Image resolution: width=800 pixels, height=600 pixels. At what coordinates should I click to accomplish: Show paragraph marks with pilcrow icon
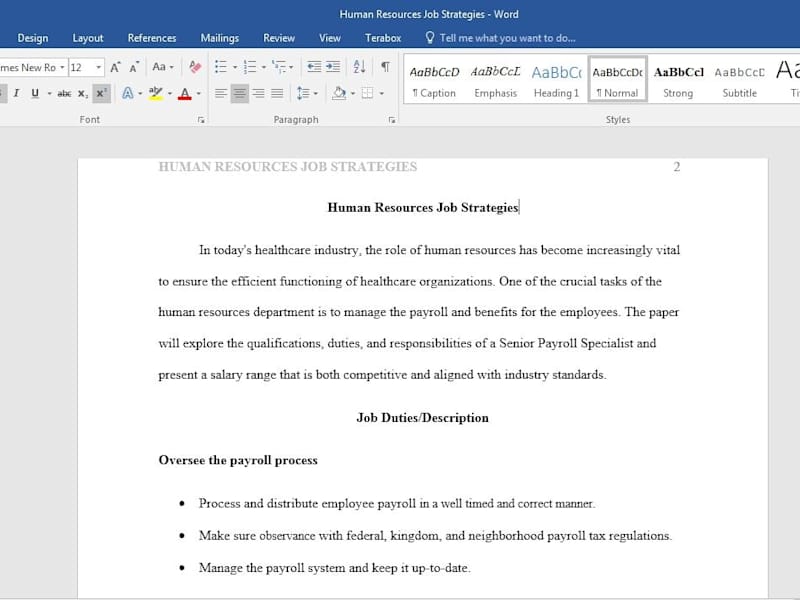tap(385, 67)
